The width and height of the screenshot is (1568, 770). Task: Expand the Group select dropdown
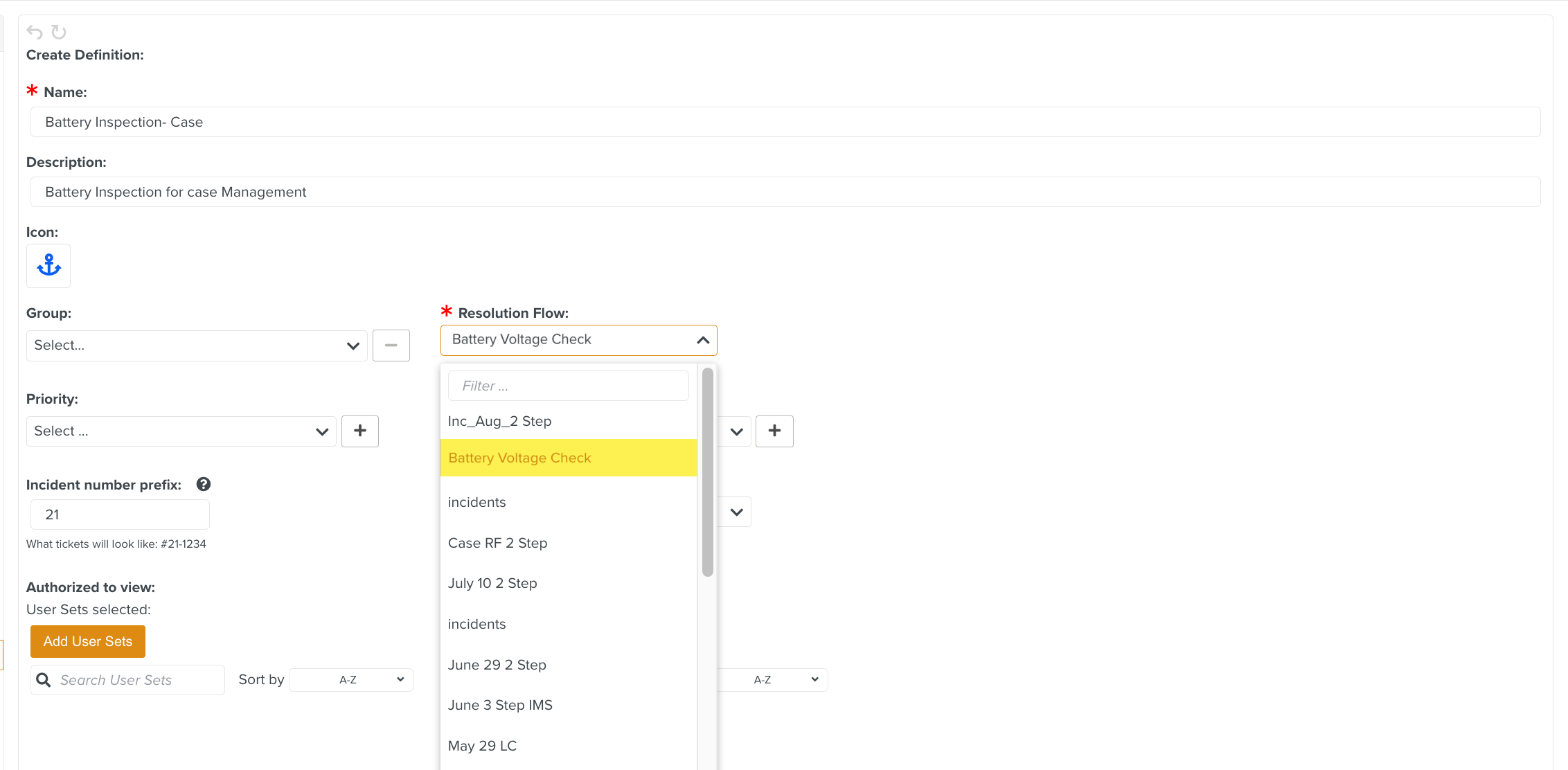[197, 346]
